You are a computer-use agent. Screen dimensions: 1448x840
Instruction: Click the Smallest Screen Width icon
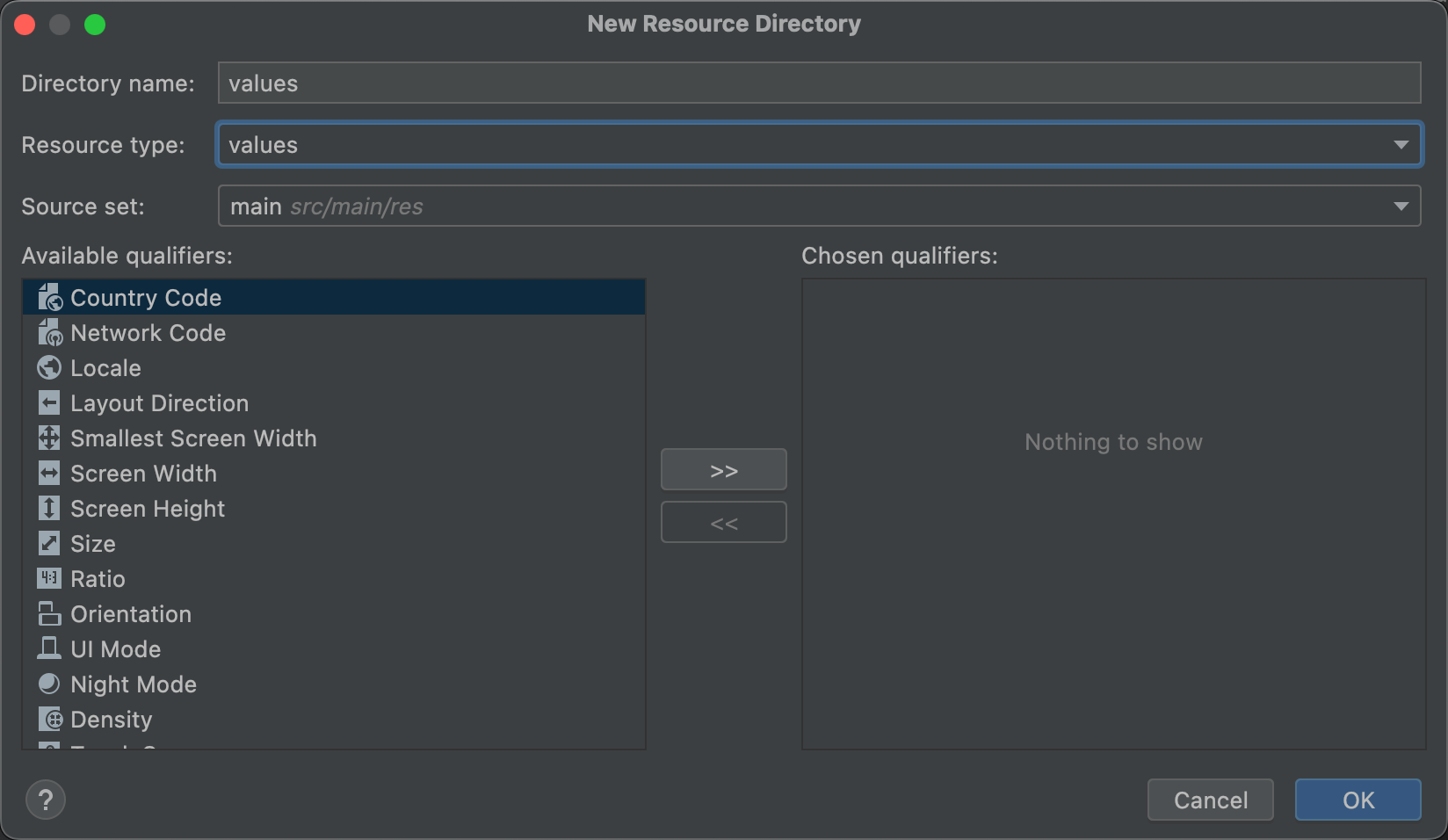pyautogui.click(x=49, y=438)
